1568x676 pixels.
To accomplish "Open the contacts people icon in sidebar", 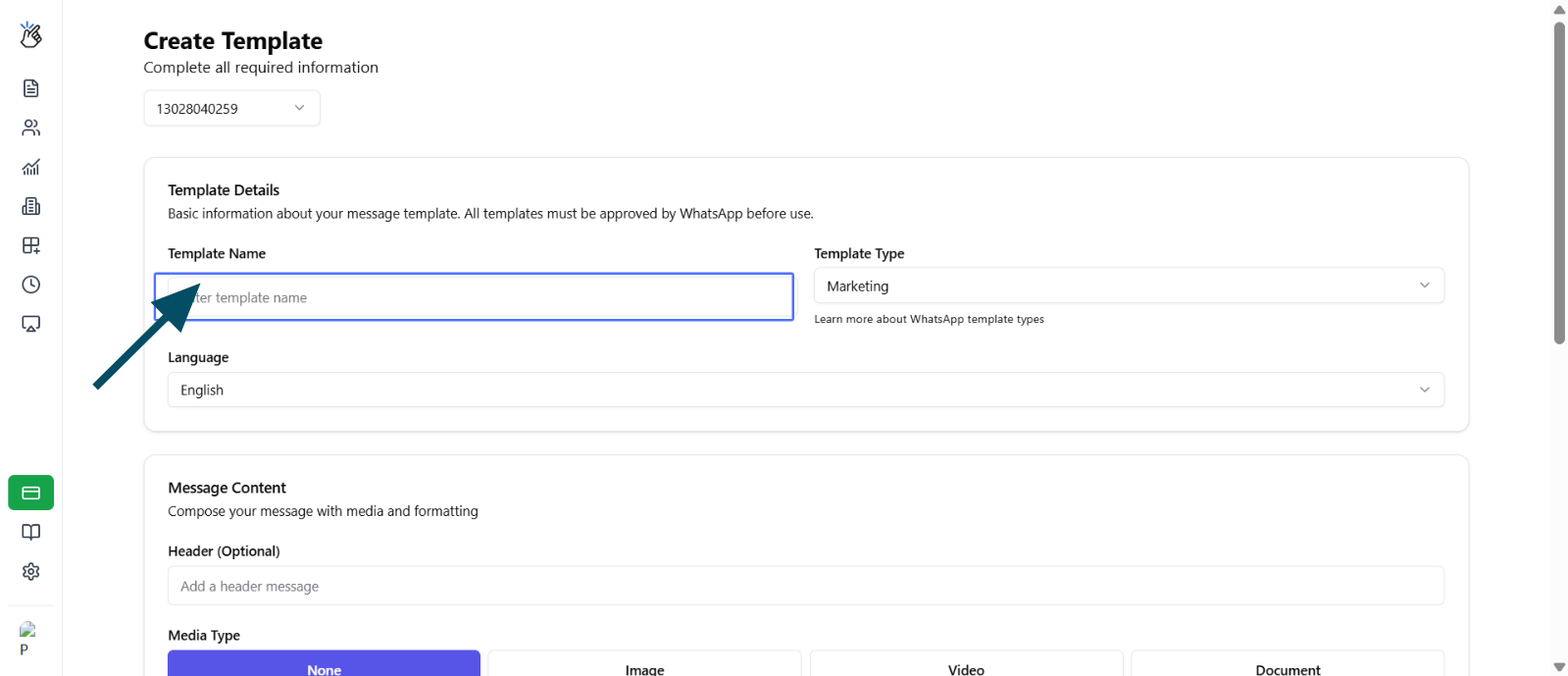I will tap(31, 128).
